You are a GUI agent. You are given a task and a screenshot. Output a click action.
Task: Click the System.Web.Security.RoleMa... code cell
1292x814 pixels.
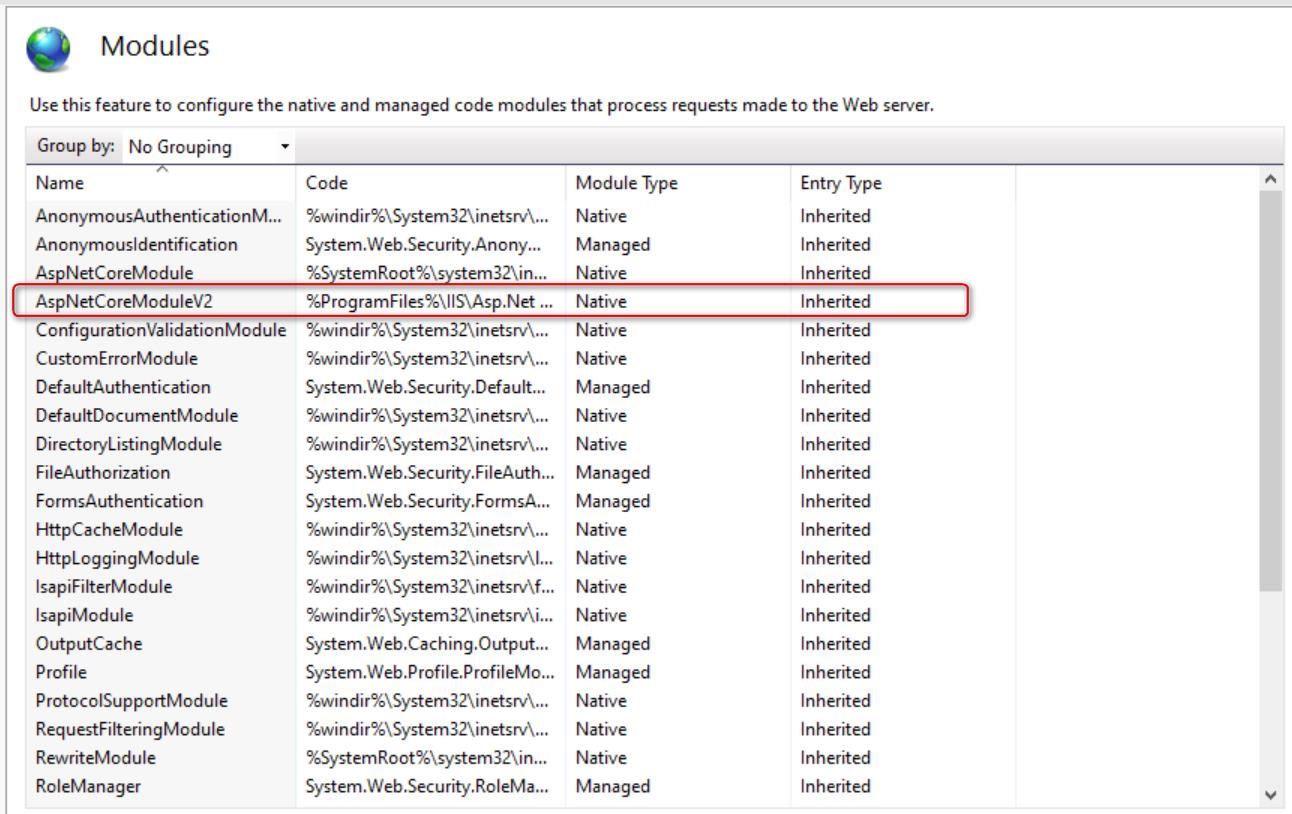click(x=427, y=786)
